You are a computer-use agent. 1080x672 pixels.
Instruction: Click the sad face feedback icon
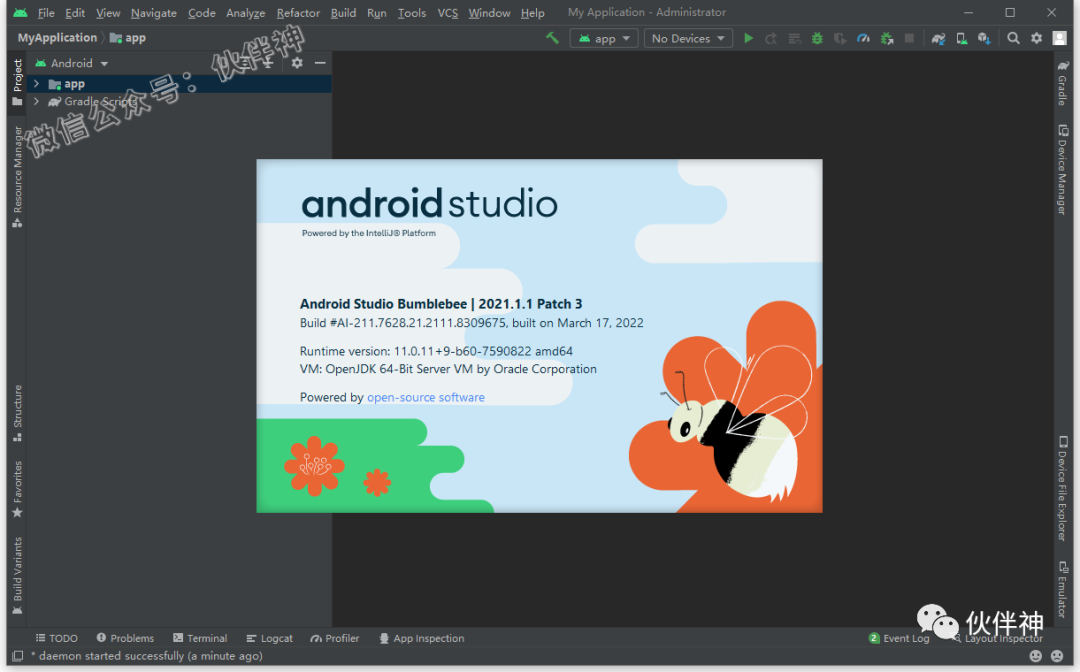point(1057,656)
